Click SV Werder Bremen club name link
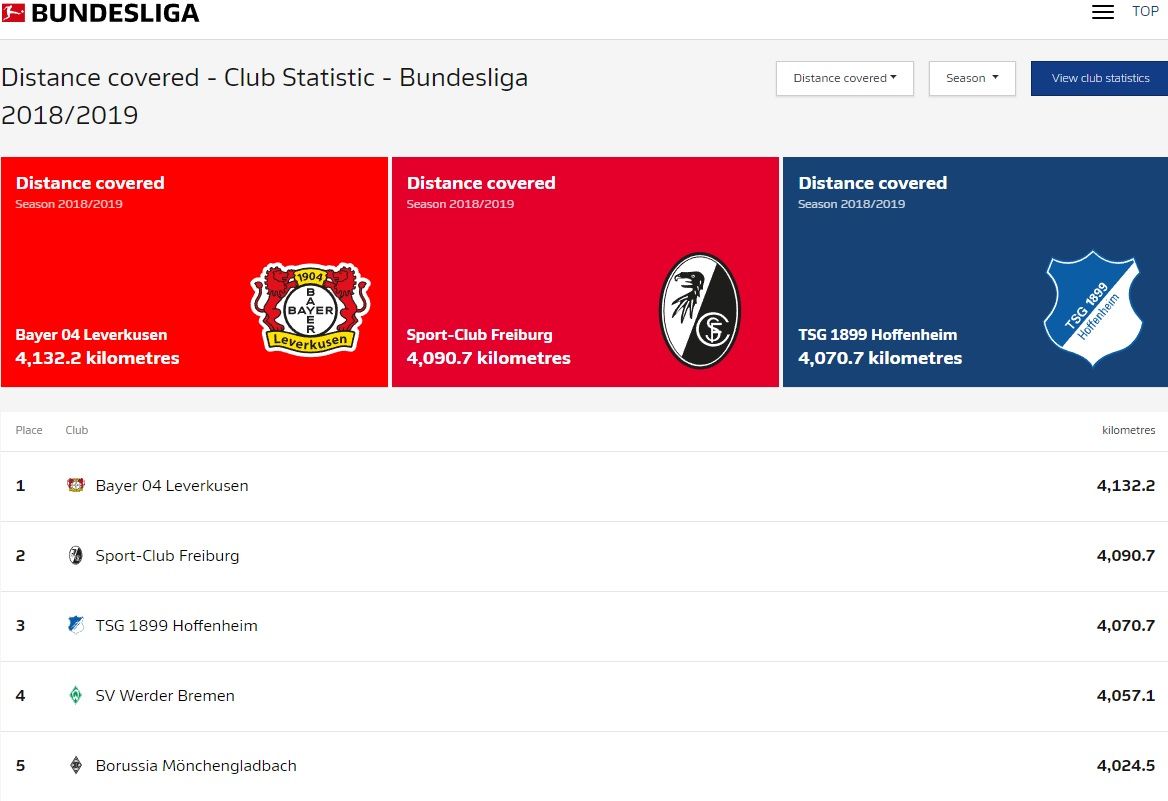Viewport: 1168px width, 801px height. point(164,695)
